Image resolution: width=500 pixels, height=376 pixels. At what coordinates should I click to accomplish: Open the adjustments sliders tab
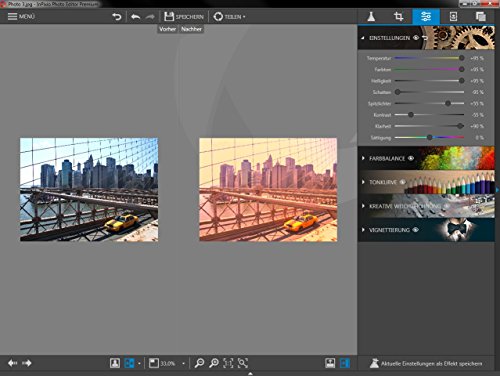click(x=426, y=16)
